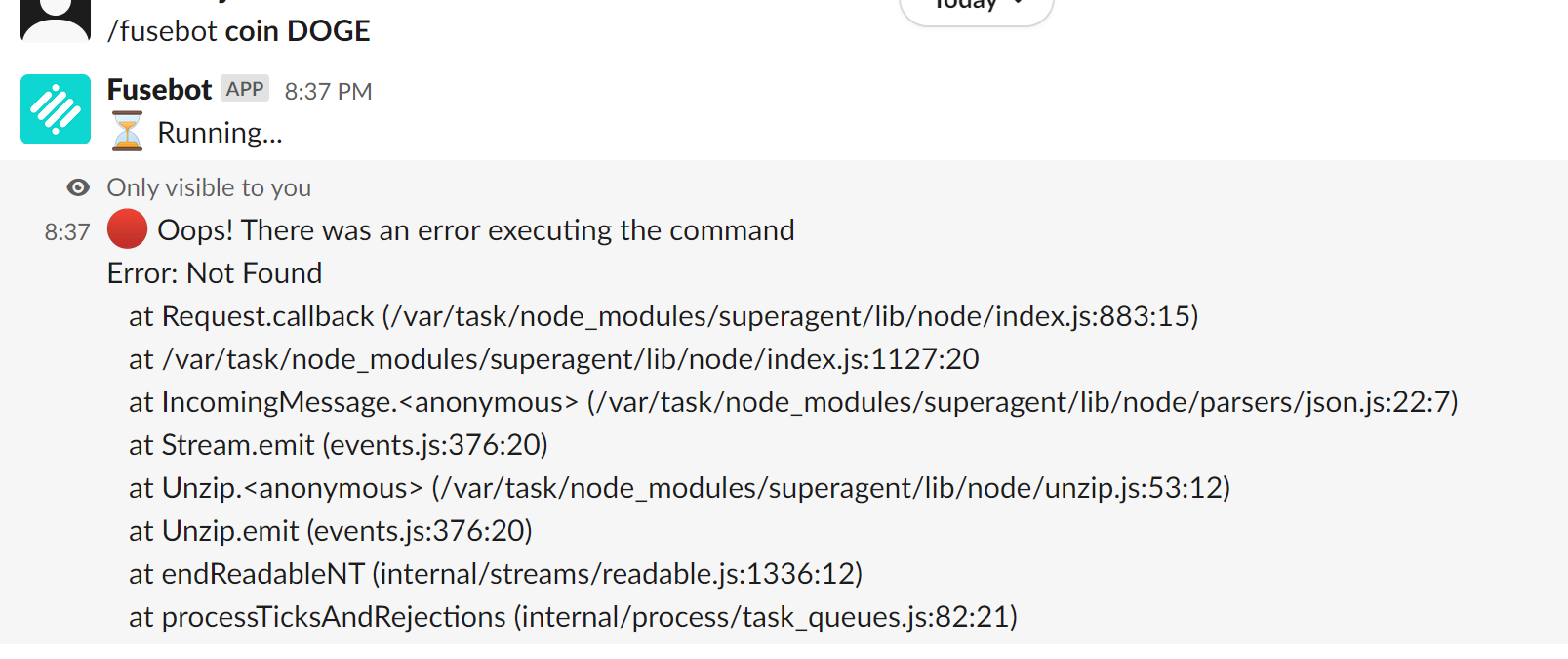1568x659 pixels.
Task: Click the processTicksAndRejections trace line
Action: [x=573, y=616]
